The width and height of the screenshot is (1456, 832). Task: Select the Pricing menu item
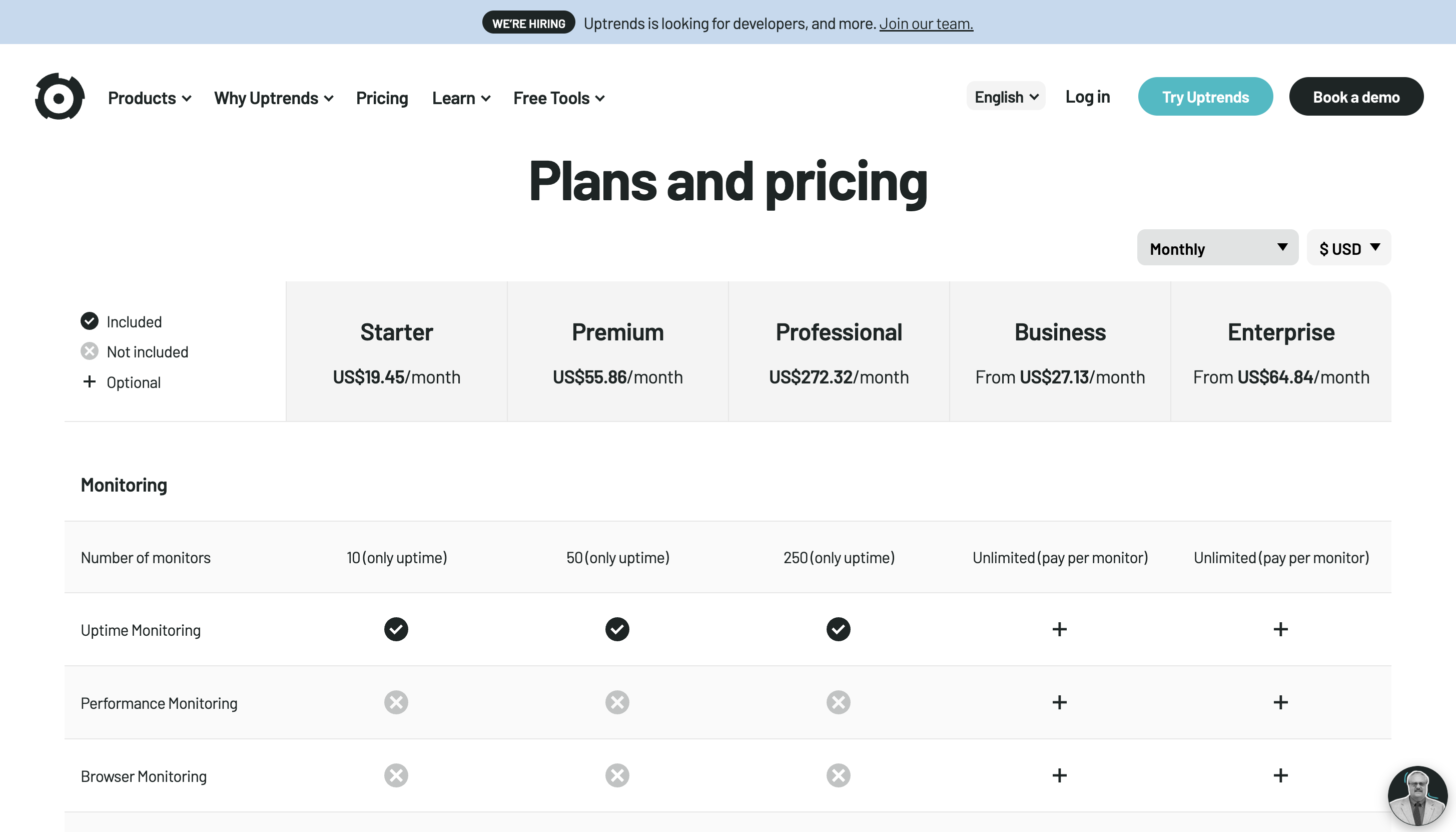(x=382, y=97)
